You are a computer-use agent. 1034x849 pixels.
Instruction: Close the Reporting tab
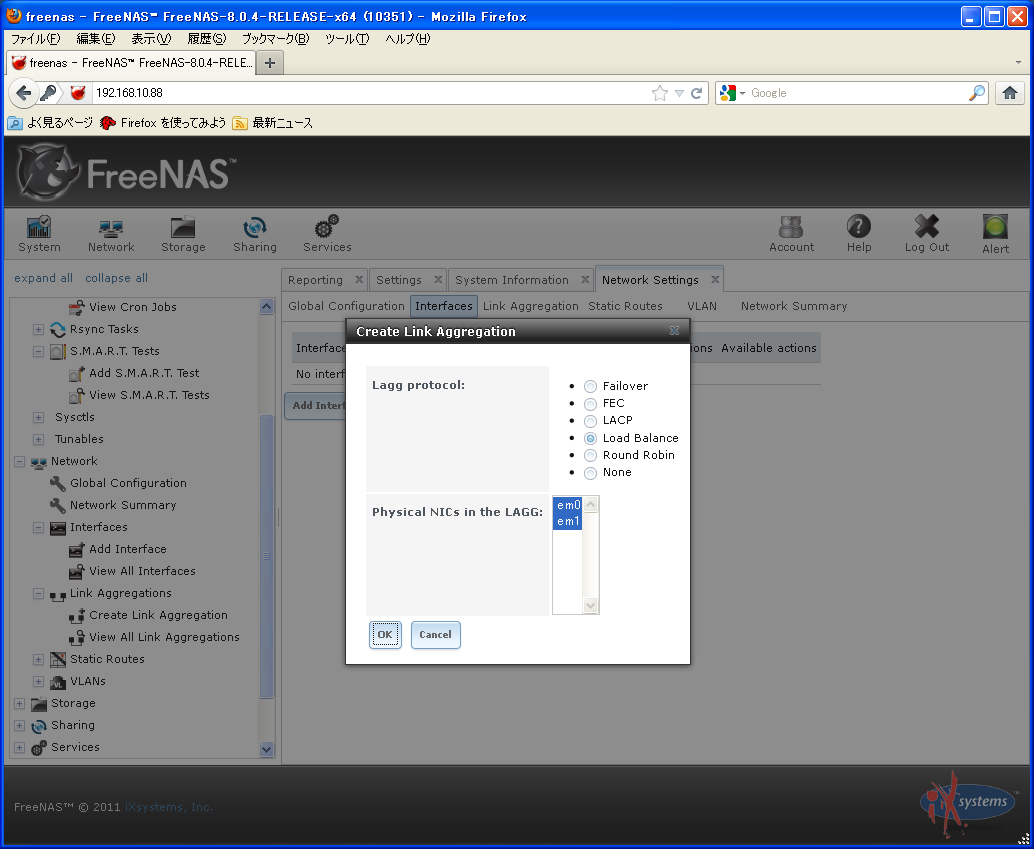click(359, 279)
